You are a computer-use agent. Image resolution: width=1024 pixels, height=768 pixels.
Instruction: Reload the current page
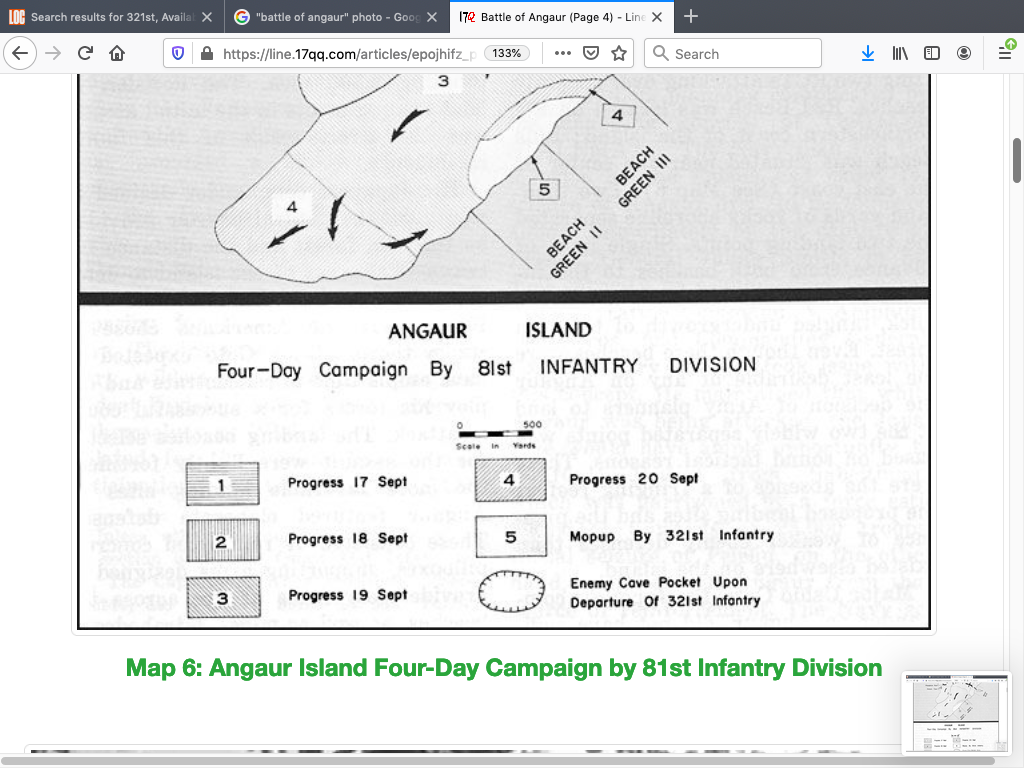pos(85,54)
